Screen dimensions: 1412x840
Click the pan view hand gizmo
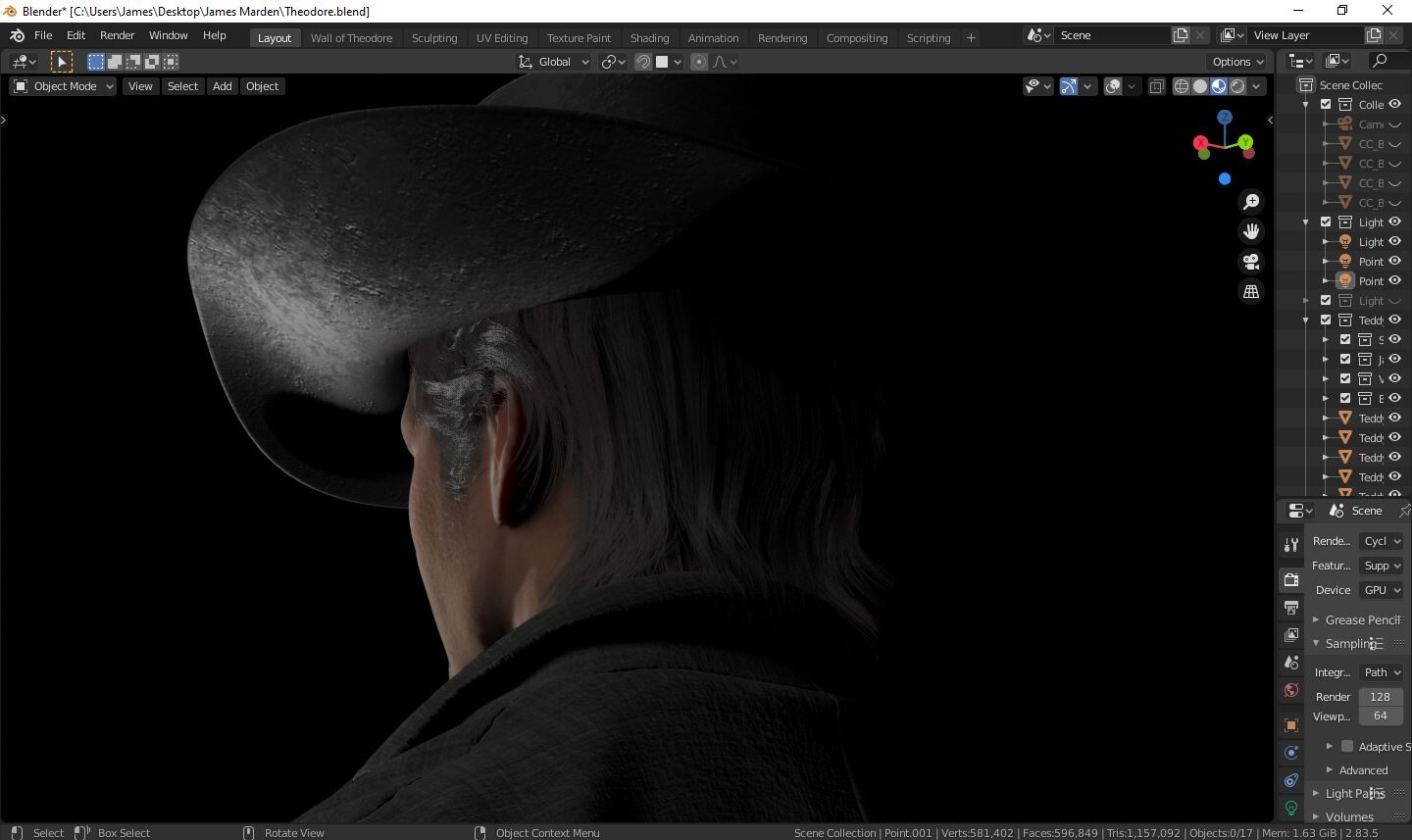[x=1251, y=231]
